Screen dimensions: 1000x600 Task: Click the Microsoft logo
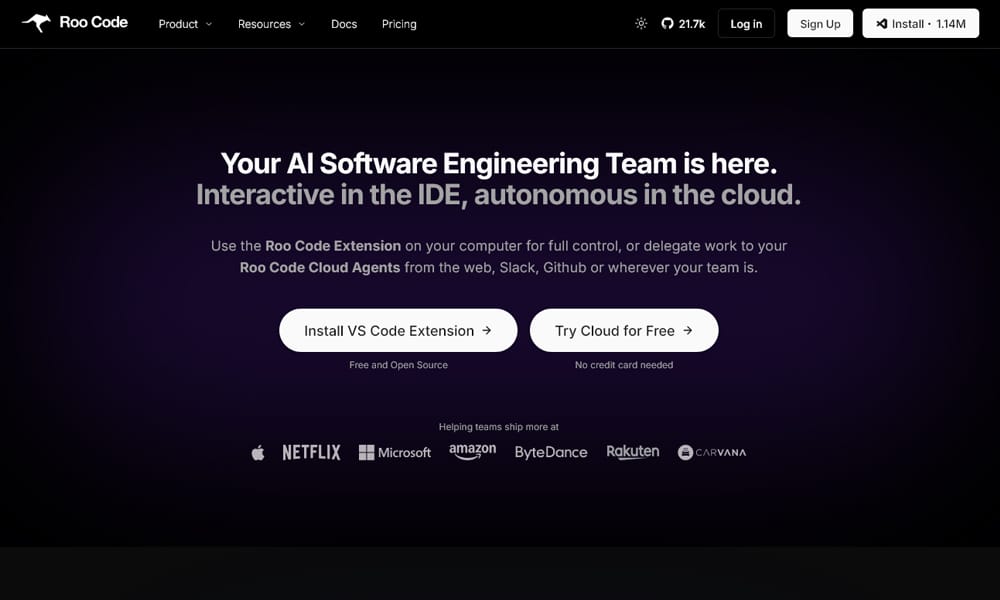(x=395, y=453)
